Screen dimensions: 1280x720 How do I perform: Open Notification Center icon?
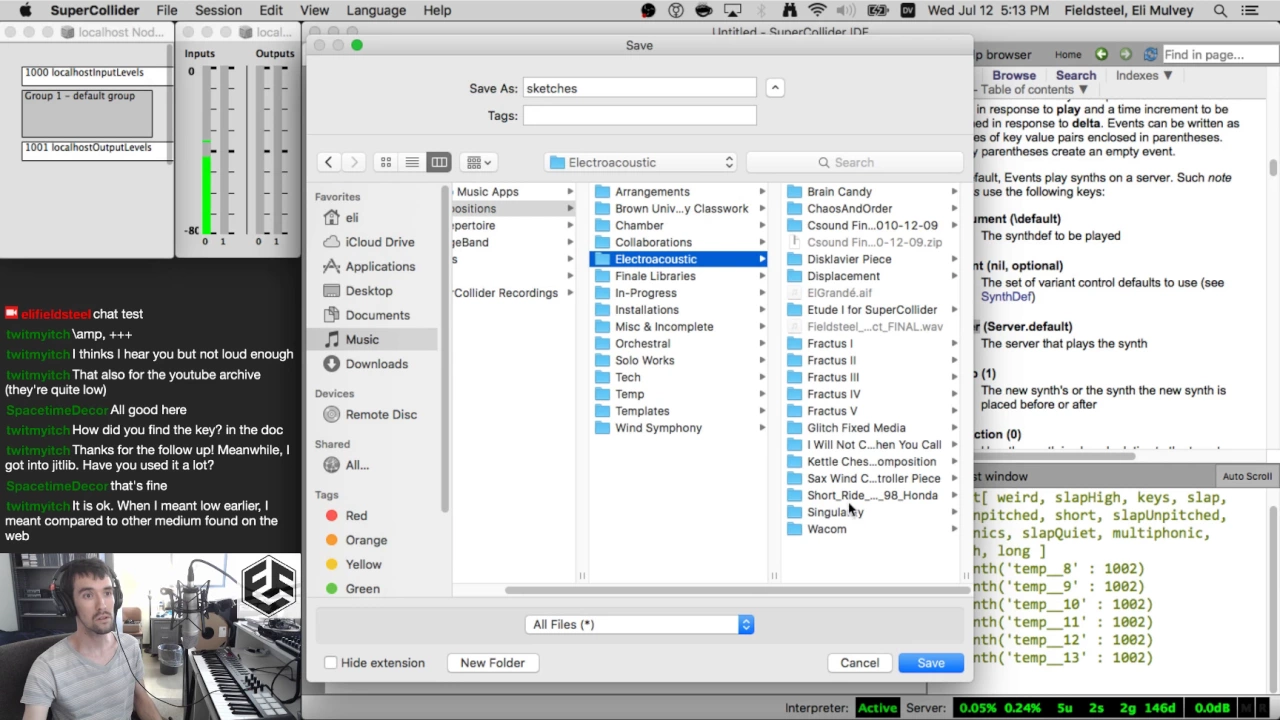[x=1250, y=10]
